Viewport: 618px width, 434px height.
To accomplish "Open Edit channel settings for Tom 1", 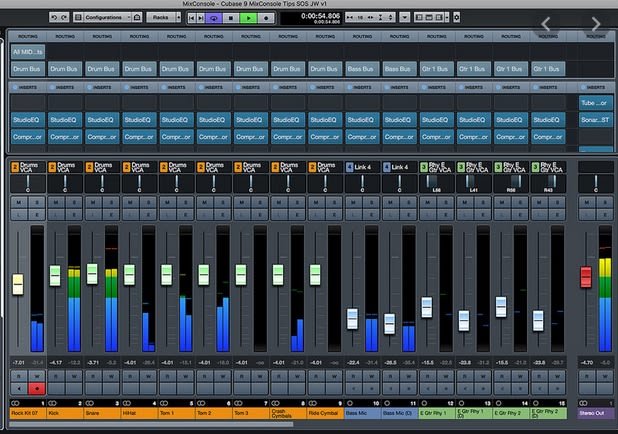I will (186, 215).
